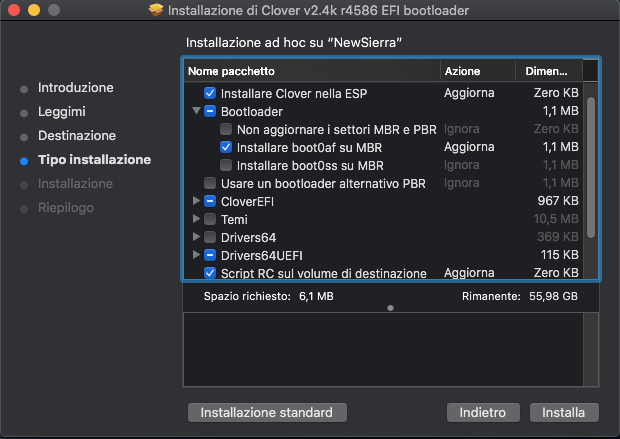Start installation with Installa button
This screenshot has width=620, height=439.
coord(564,413)
